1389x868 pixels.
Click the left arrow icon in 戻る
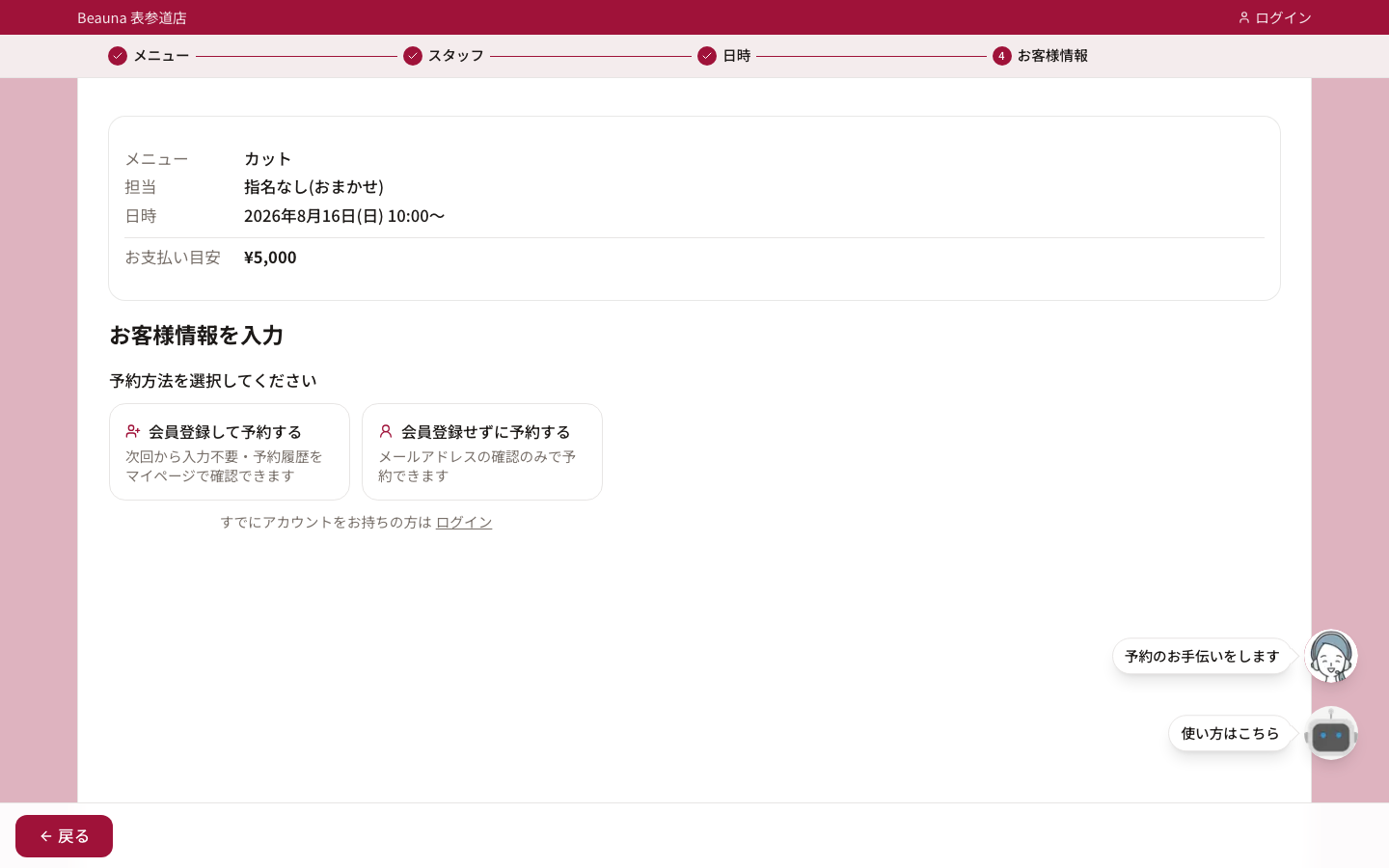point(46,836)
